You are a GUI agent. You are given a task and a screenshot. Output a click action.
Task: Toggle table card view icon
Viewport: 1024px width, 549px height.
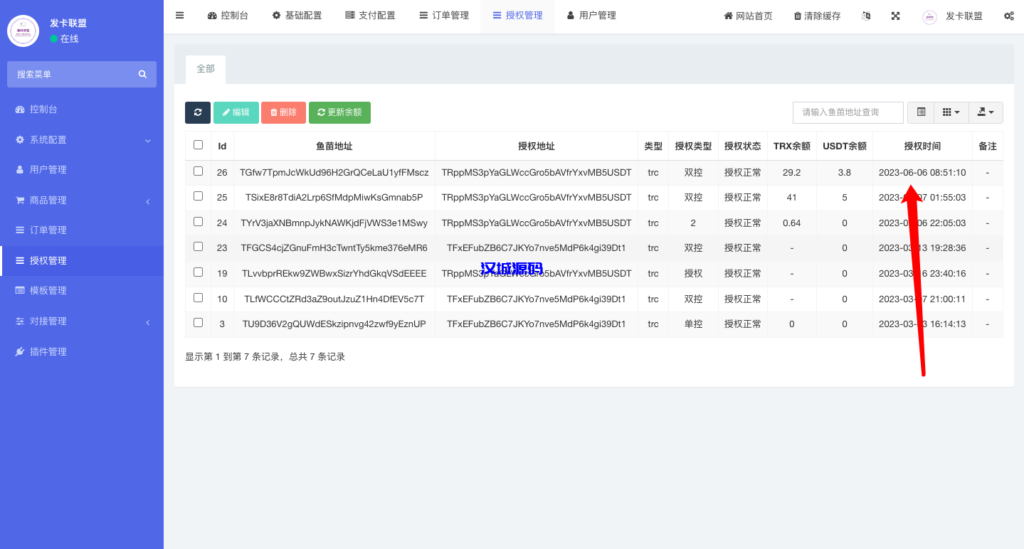pyautogui.click(x=921, y=112)
